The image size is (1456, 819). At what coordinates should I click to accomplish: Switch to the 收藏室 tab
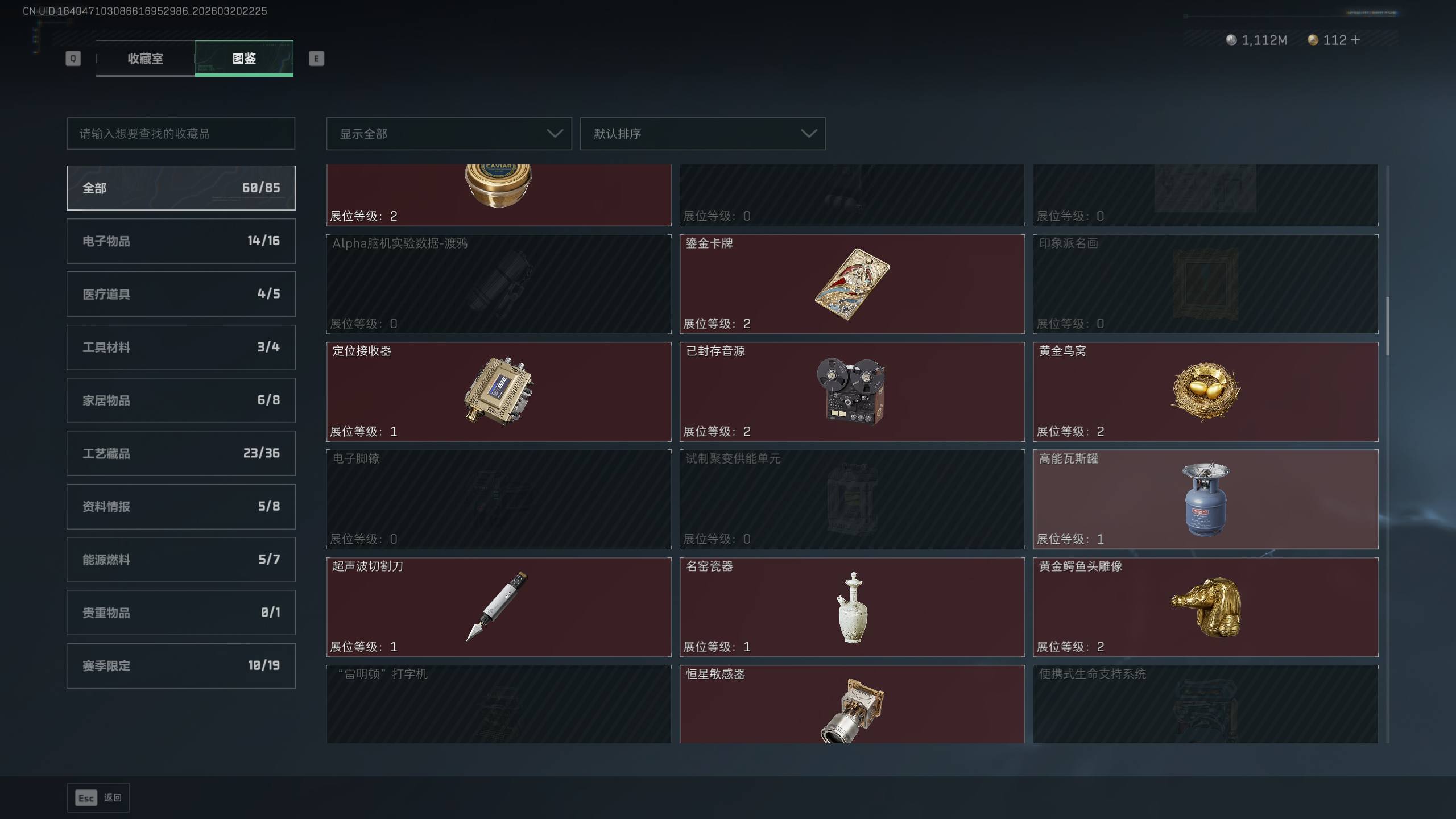pyautogui.click(x=145, y=58)
